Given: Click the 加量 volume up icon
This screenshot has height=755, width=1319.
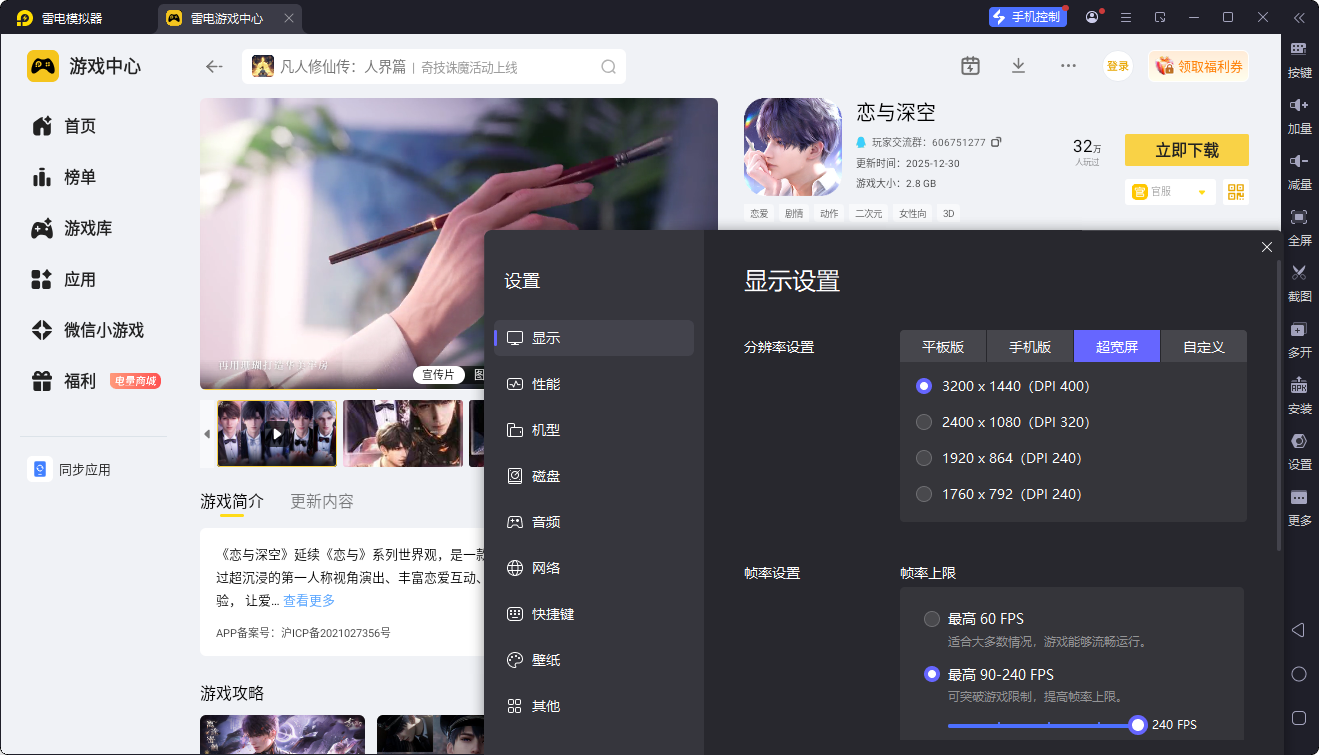Looking at the screenshot, I should (x=1299, y=105).
